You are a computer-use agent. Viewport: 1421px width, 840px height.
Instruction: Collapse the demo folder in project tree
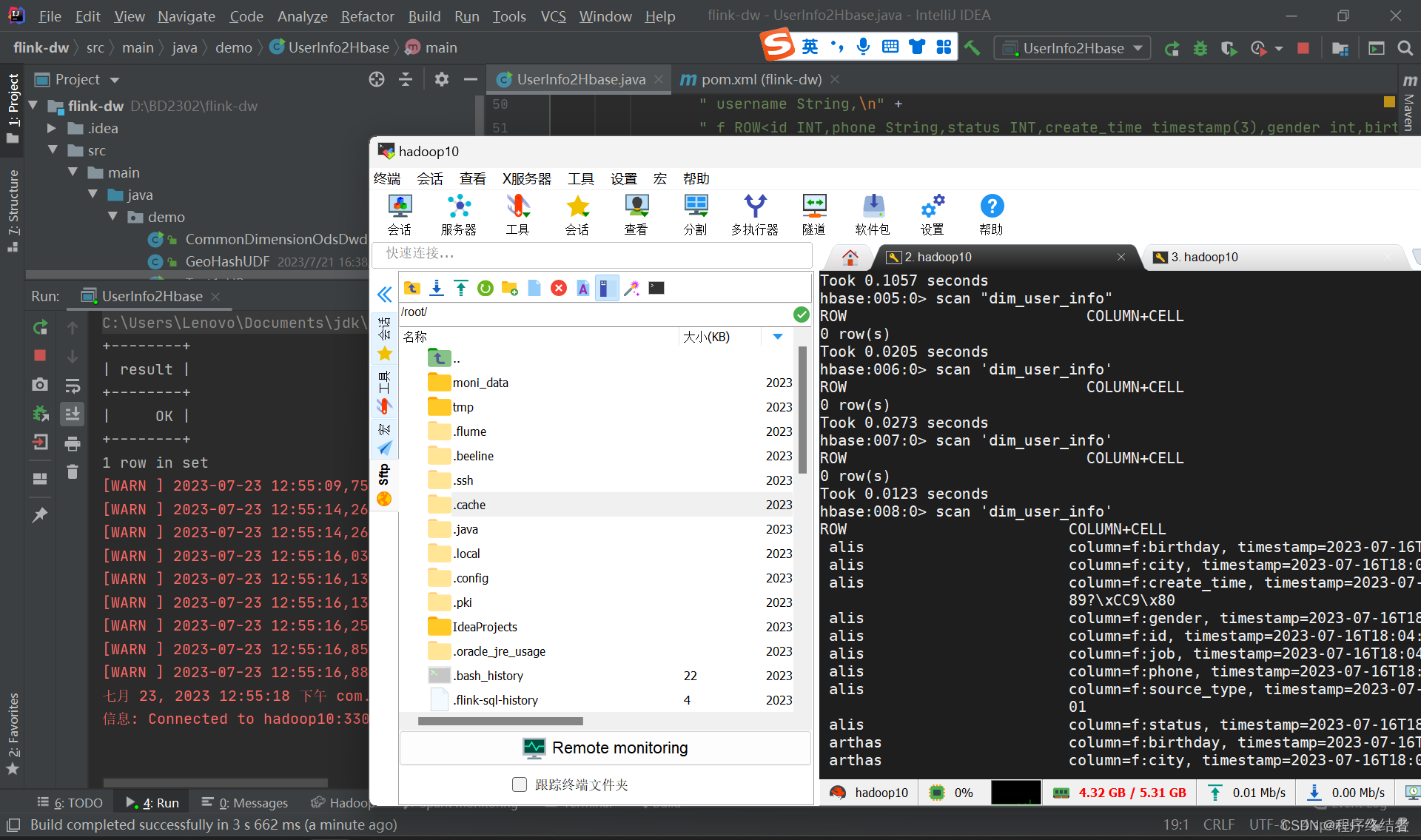pyautogui.click(x=112, y=217)
